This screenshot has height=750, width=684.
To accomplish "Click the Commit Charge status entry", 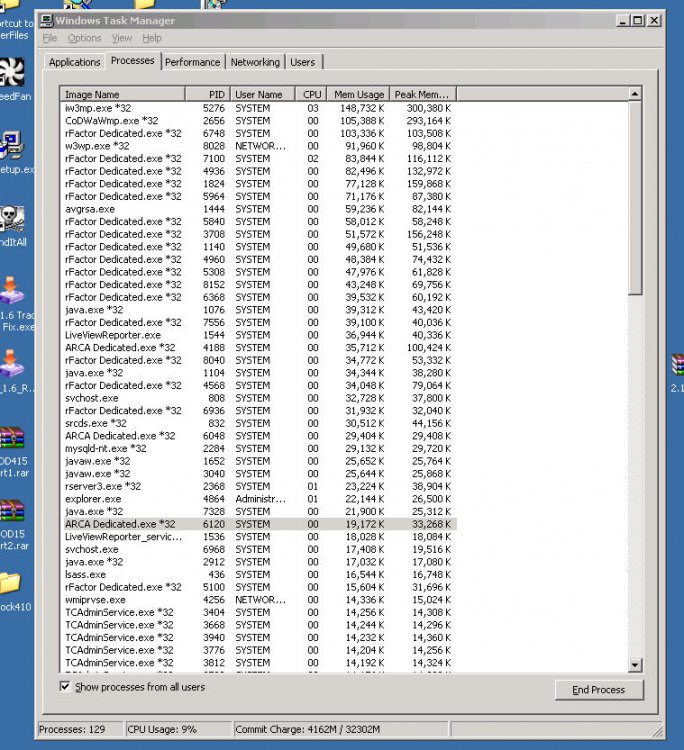I will (x=341, y=729).
